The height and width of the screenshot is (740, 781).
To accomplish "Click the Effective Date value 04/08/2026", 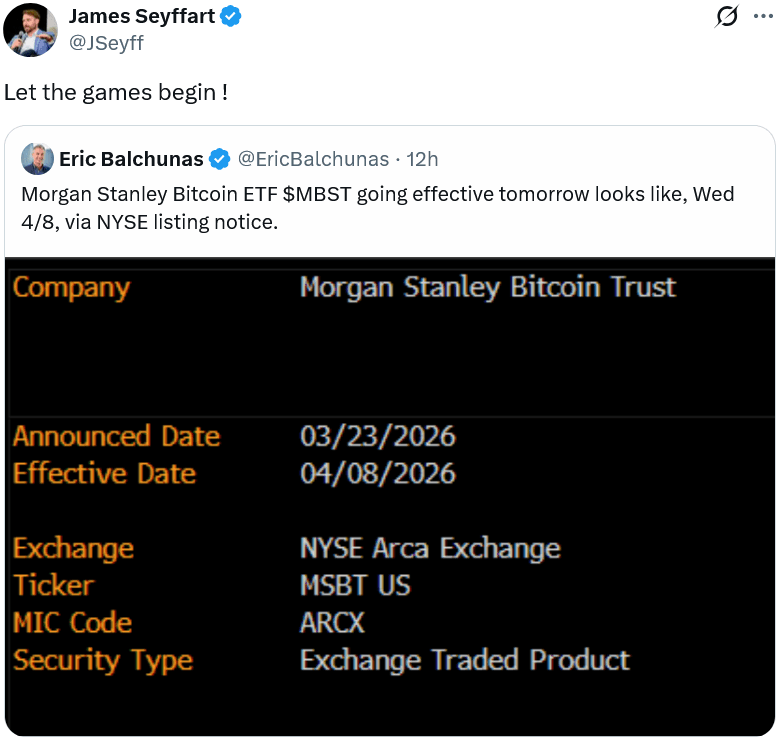I will [x=377, y=473].
